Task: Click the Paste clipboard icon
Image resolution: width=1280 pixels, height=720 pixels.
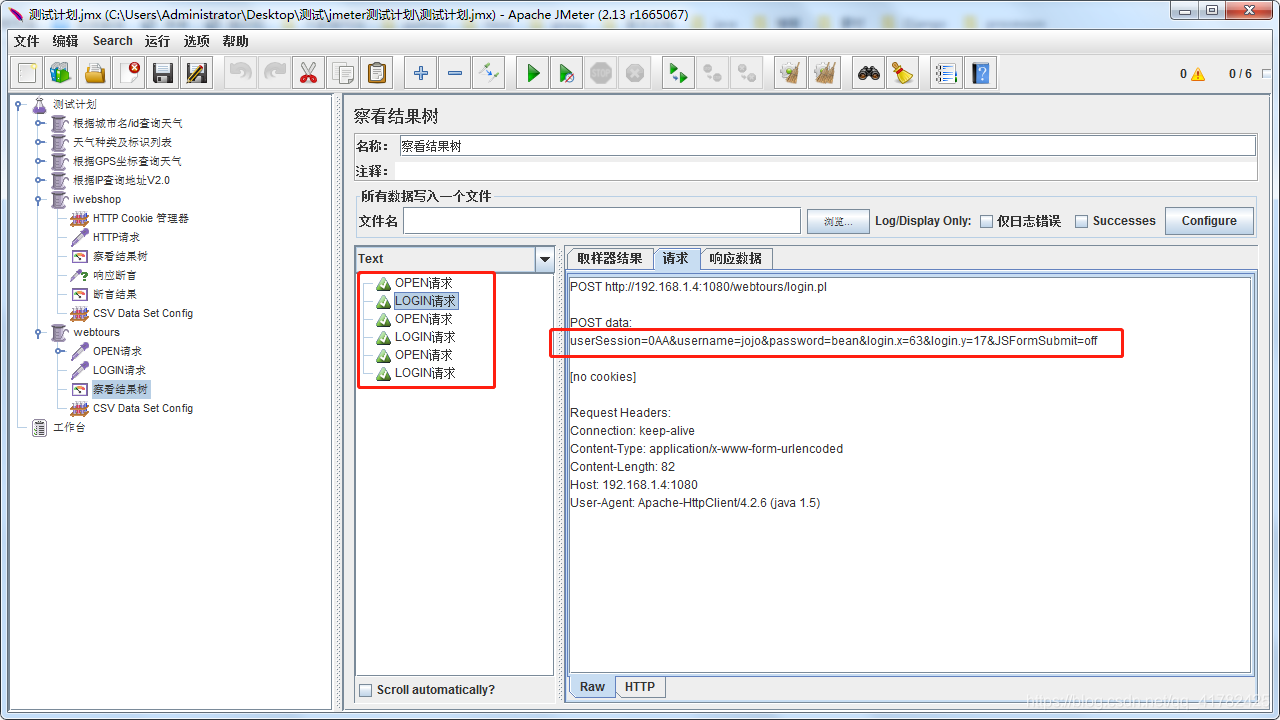Action: [x=376, y=73]
